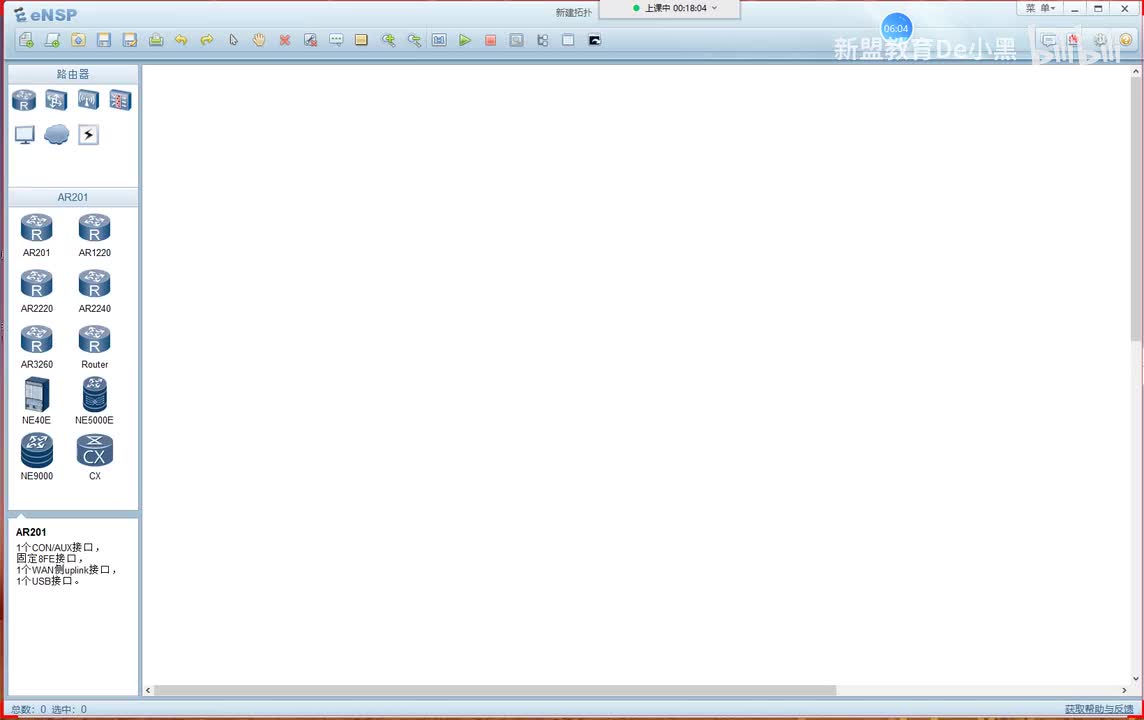Click the vertical canvas scrollbar
The width and height of the screenshot is (1144, 720).
pyautogui.click(x=1135, y=209)
